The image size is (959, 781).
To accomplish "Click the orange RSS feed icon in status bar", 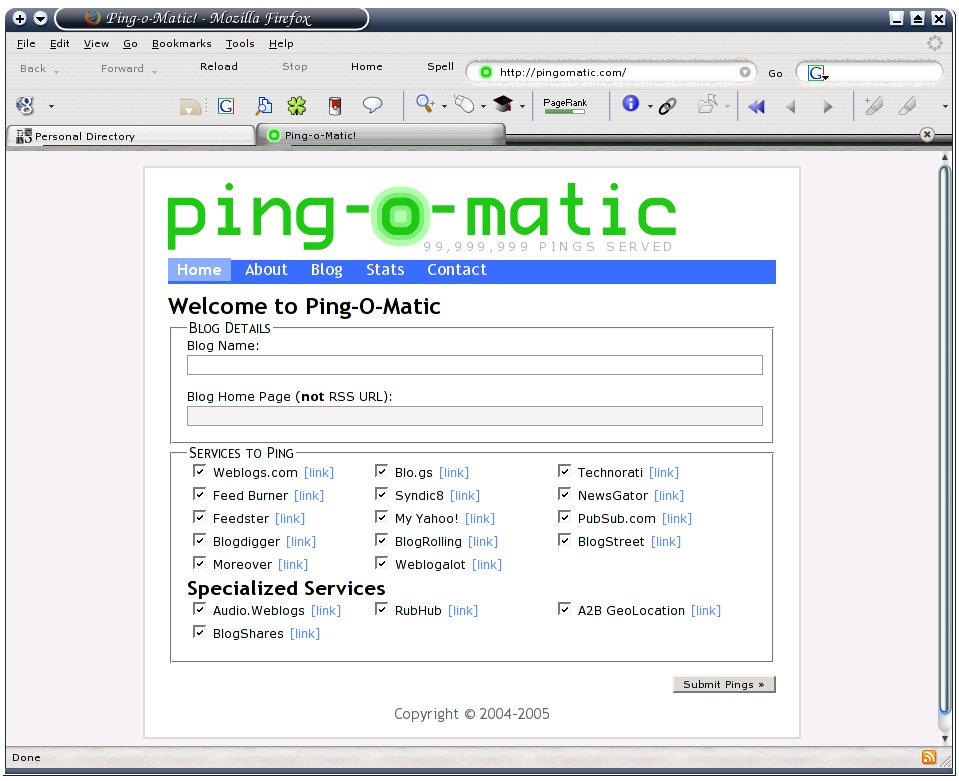I will [x=928, y=757].
